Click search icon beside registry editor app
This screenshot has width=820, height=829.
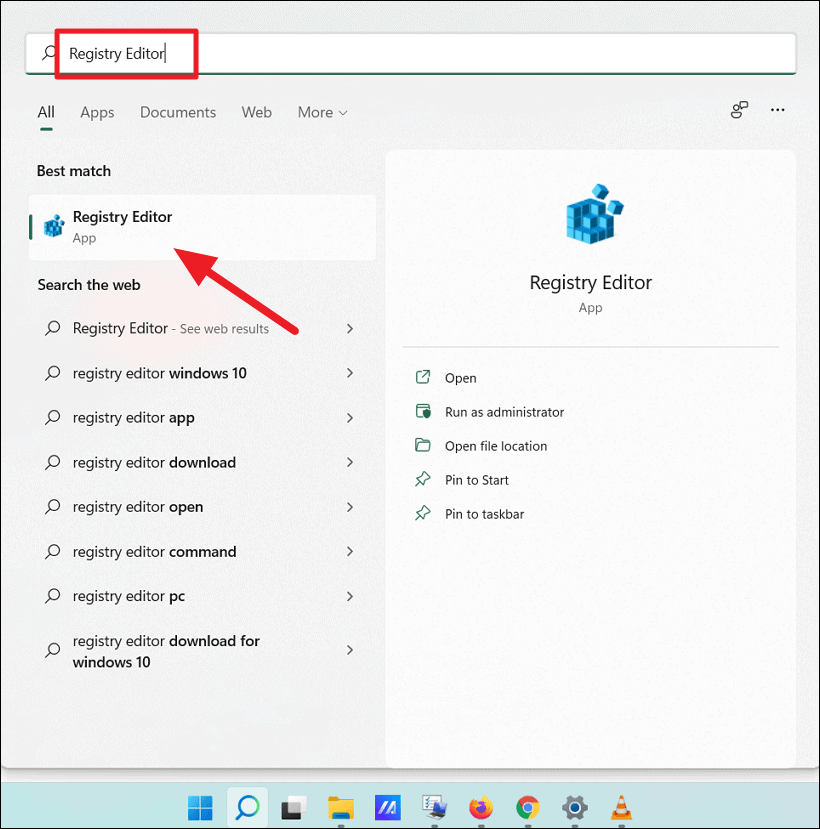pos(53,418)
